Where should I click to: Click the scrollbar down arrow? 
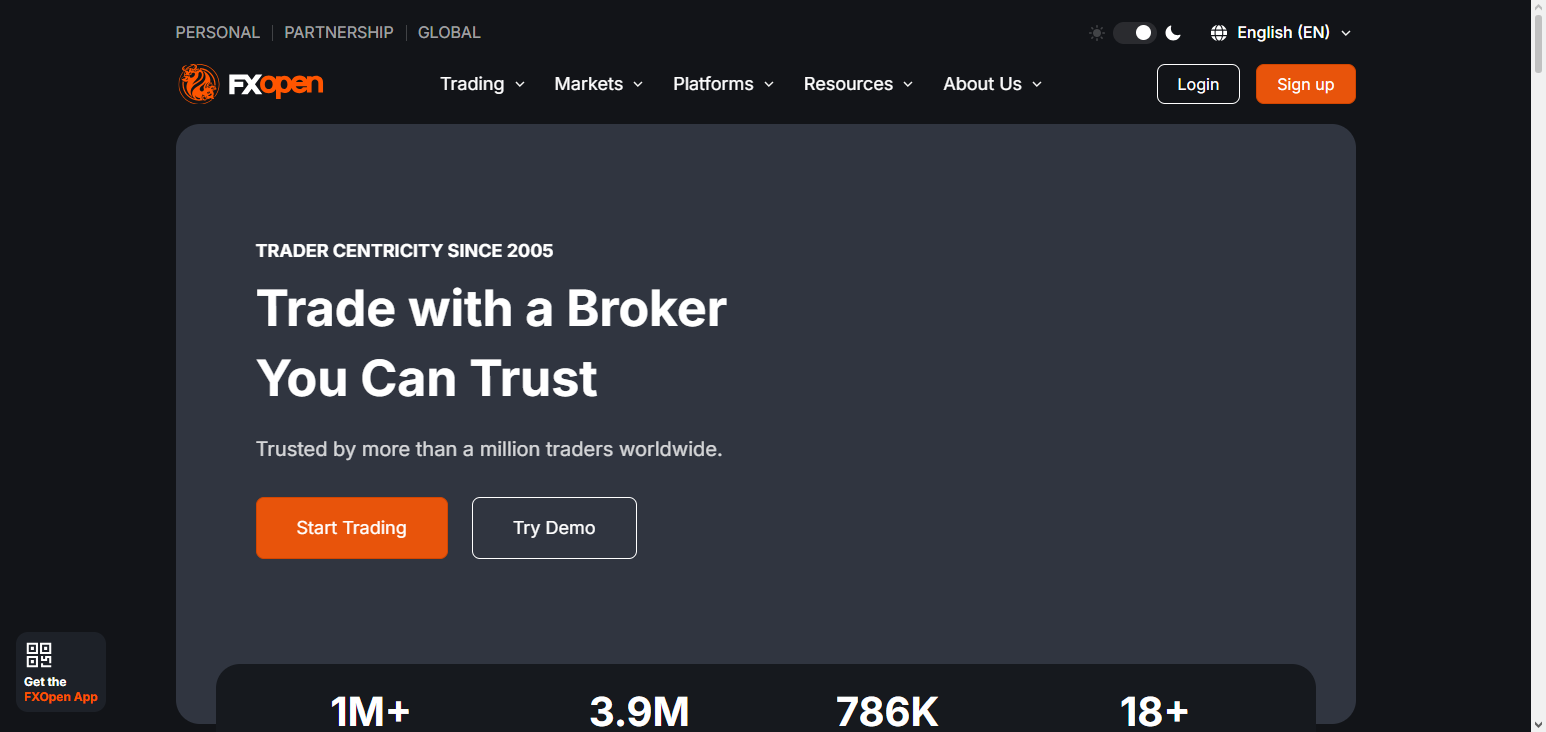[x=1538, y=723]
